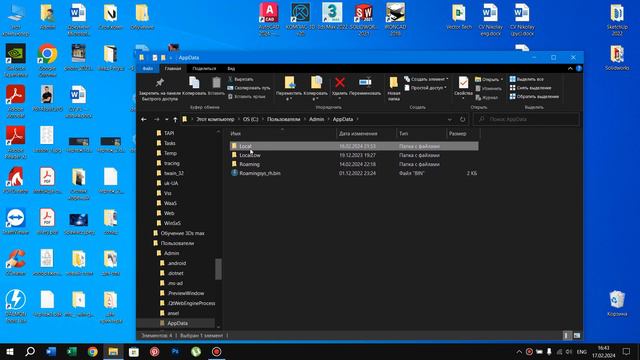Switch to the Главная (Home) ribbon tab
The image size is (640, 360).
(x=173, y=69)
